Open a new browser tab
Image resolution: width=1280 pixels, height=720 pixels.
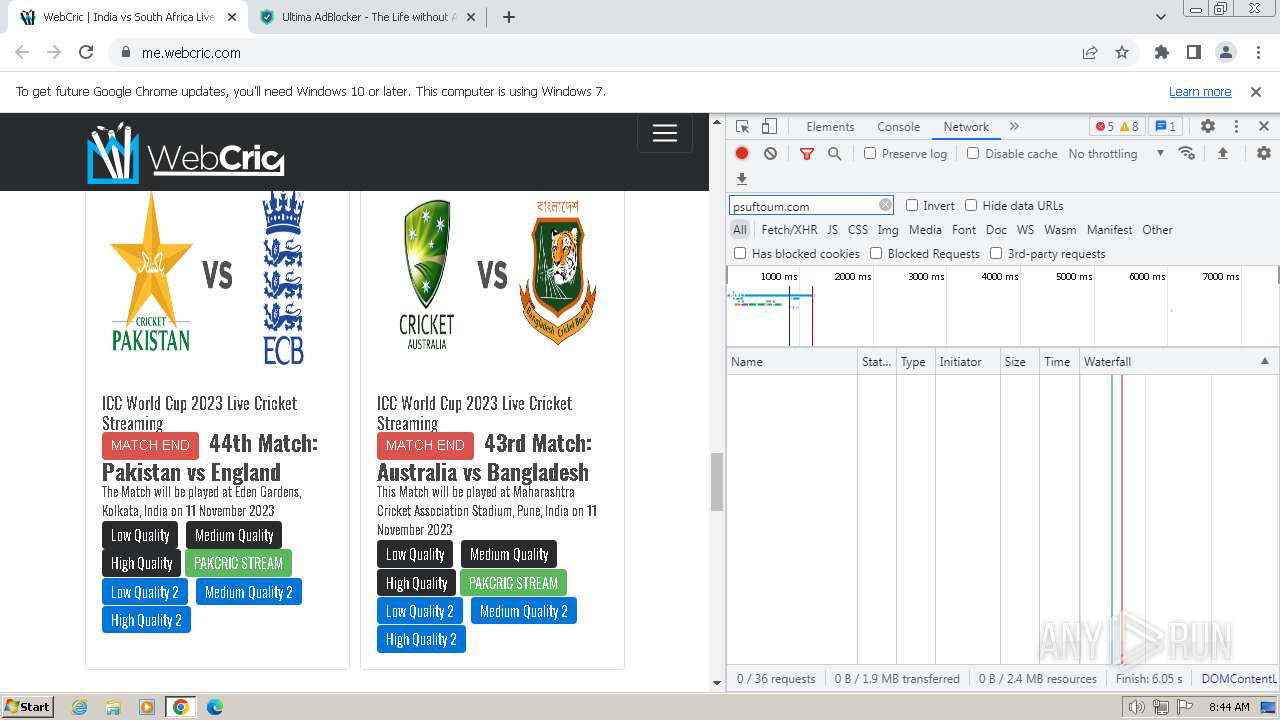[508, 17]
